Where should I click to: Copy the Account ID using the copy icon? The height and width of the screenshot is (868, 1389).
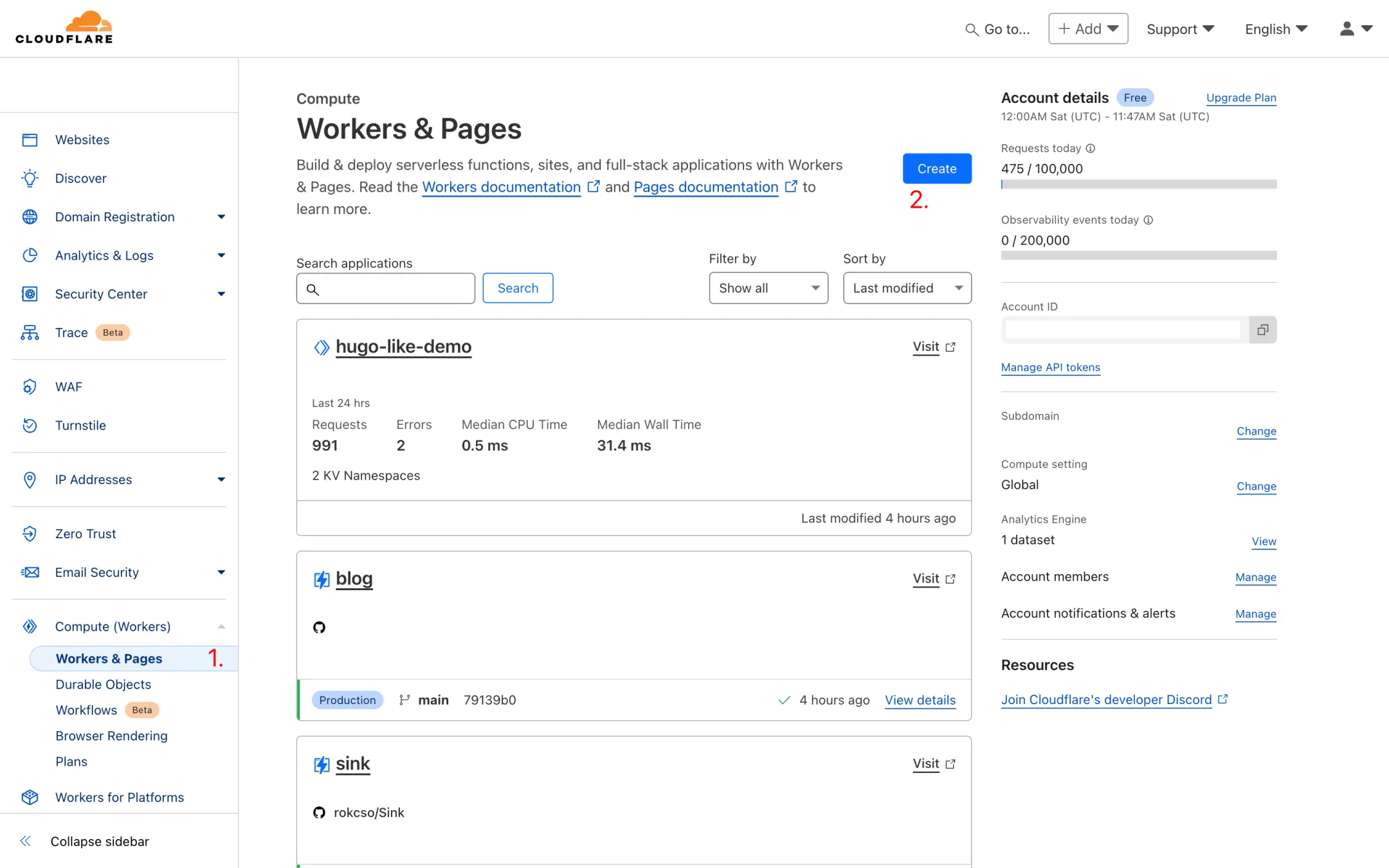tap(1263, 330)
